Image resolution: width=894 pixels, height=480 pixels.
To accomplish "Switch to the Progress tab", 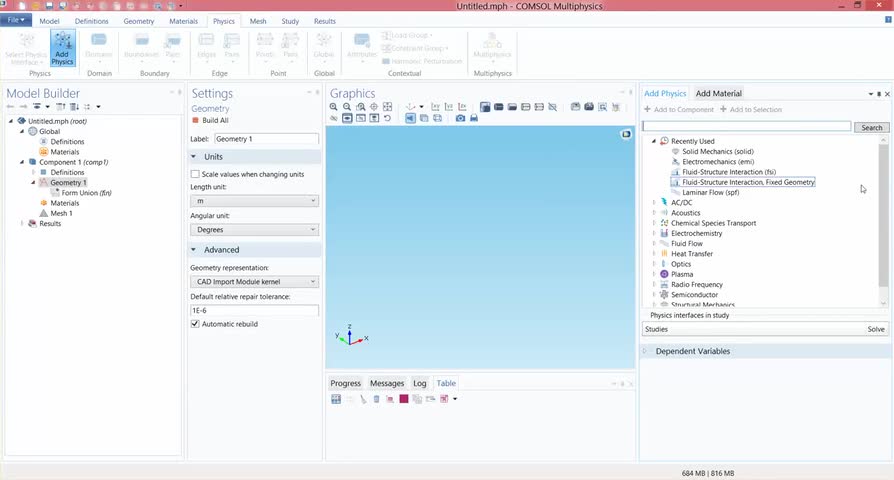I will [346, 383].
